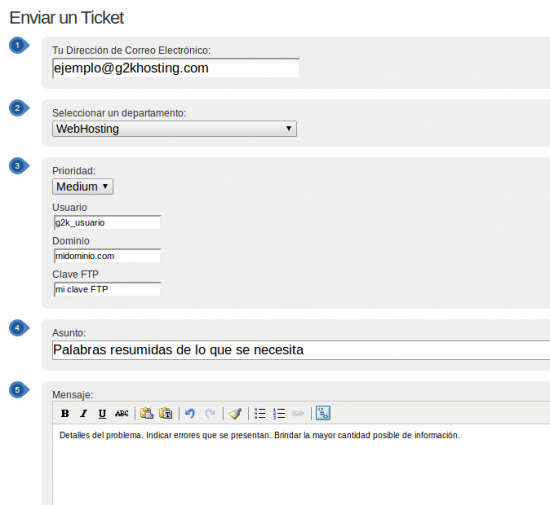Click the 'Tu Dirección de Correo Electrónico:' label
Screen dimensions: 550x505
pyautogui.click(x=132, y=50)
